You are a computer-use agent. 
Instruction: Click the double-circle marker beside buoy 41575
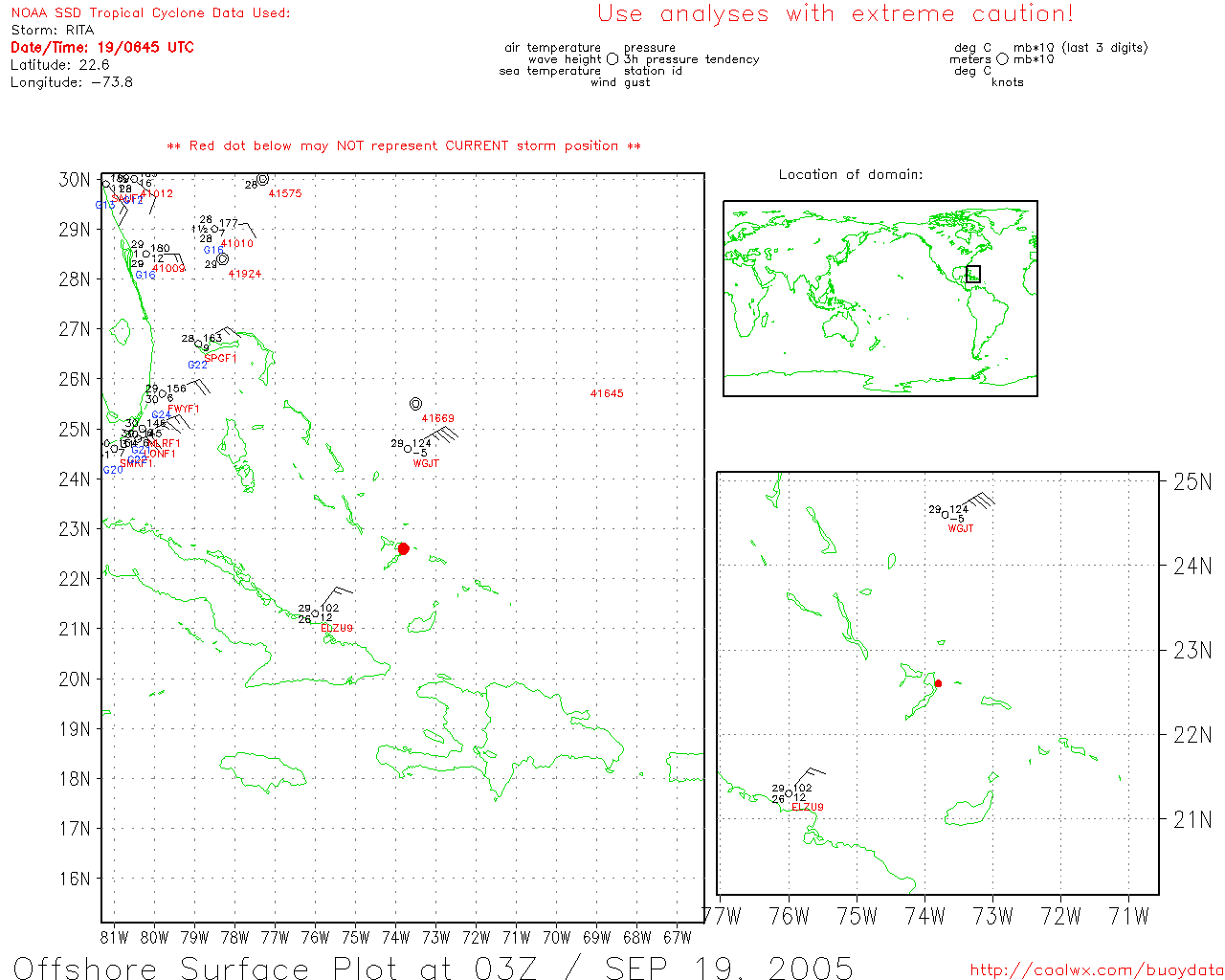point(262,179)
